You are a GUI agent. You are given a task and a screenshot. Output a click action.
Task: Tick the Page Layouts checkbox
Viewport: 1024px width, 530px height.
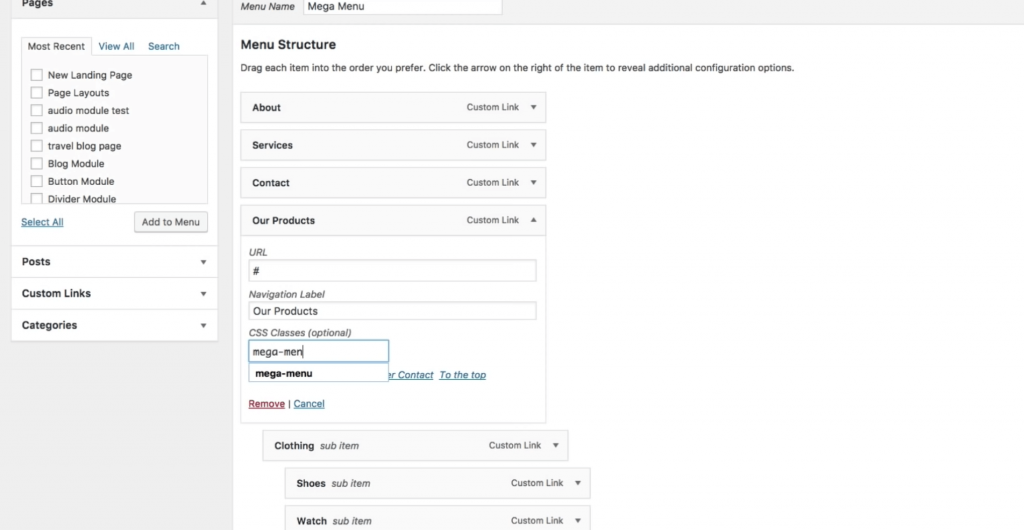37,93
